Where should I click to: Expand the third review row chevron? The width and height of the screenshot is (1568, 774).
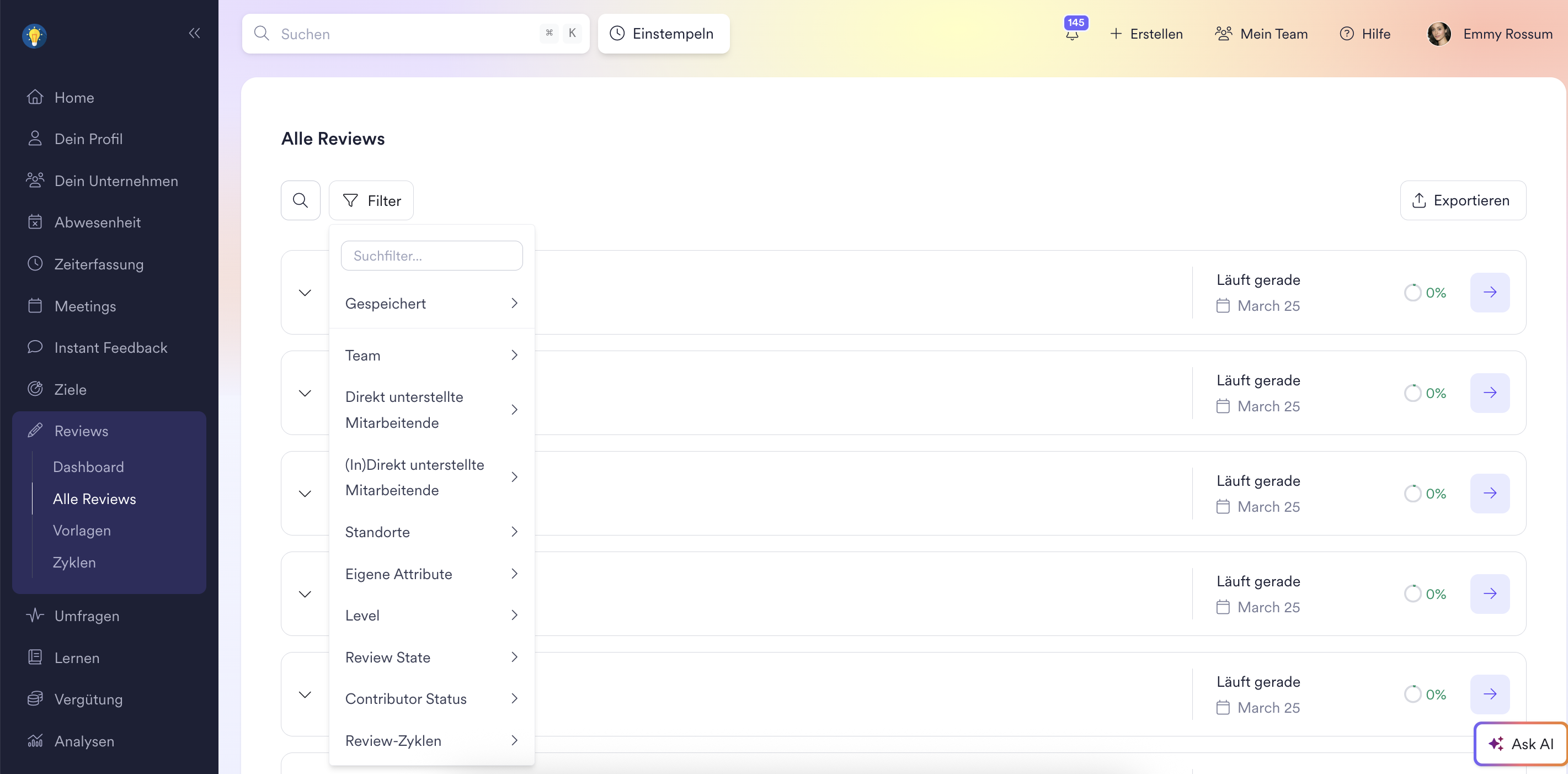tap(305, 493)
